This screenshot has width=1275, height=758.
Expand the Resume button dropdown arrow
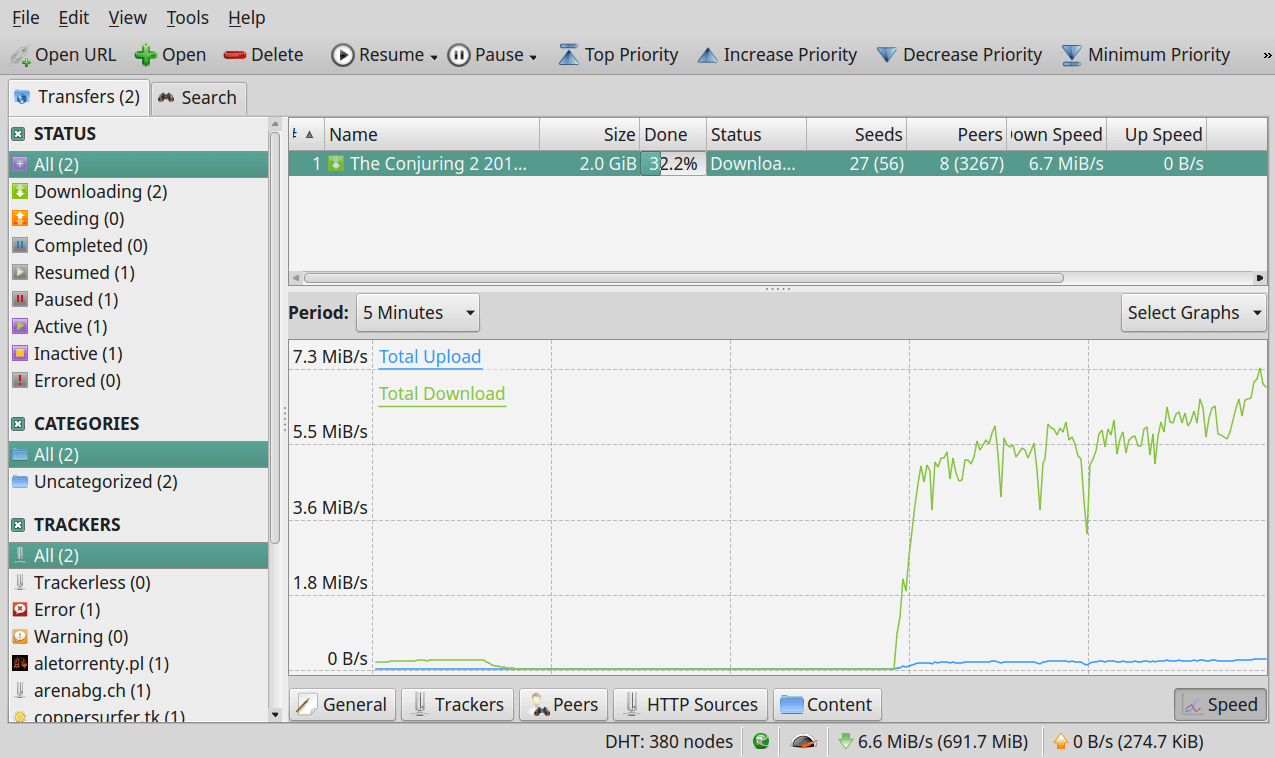point(434,57)
